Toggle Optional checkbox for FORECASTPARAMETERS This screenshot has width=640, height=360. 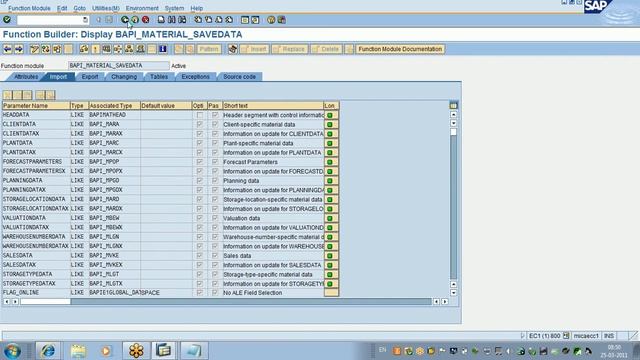200,162
